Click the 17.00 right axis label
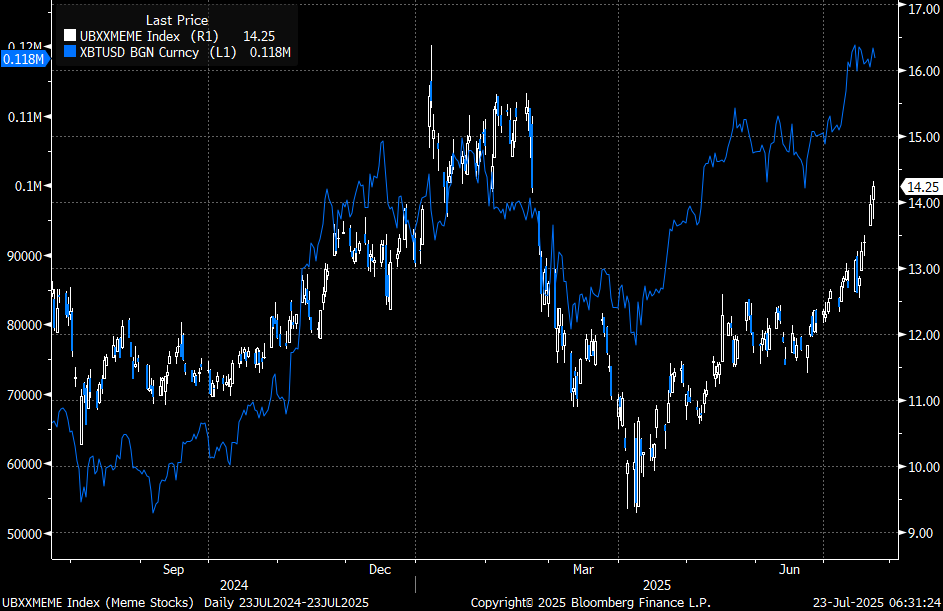This screenshot has height=611, width=943. pyautogui.click(x=924, y=9)
